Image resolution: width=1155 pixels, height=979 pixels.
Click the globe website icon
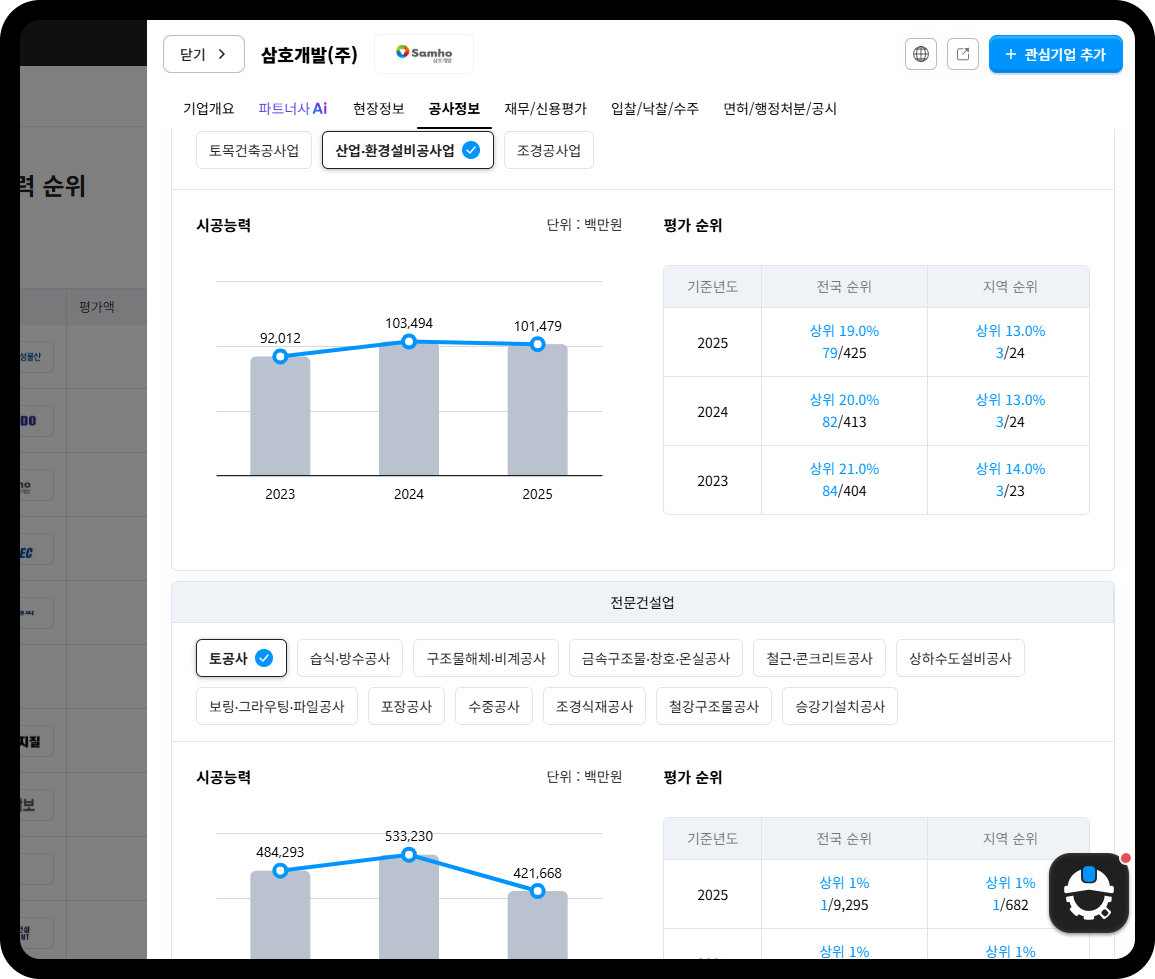point(921,54)
